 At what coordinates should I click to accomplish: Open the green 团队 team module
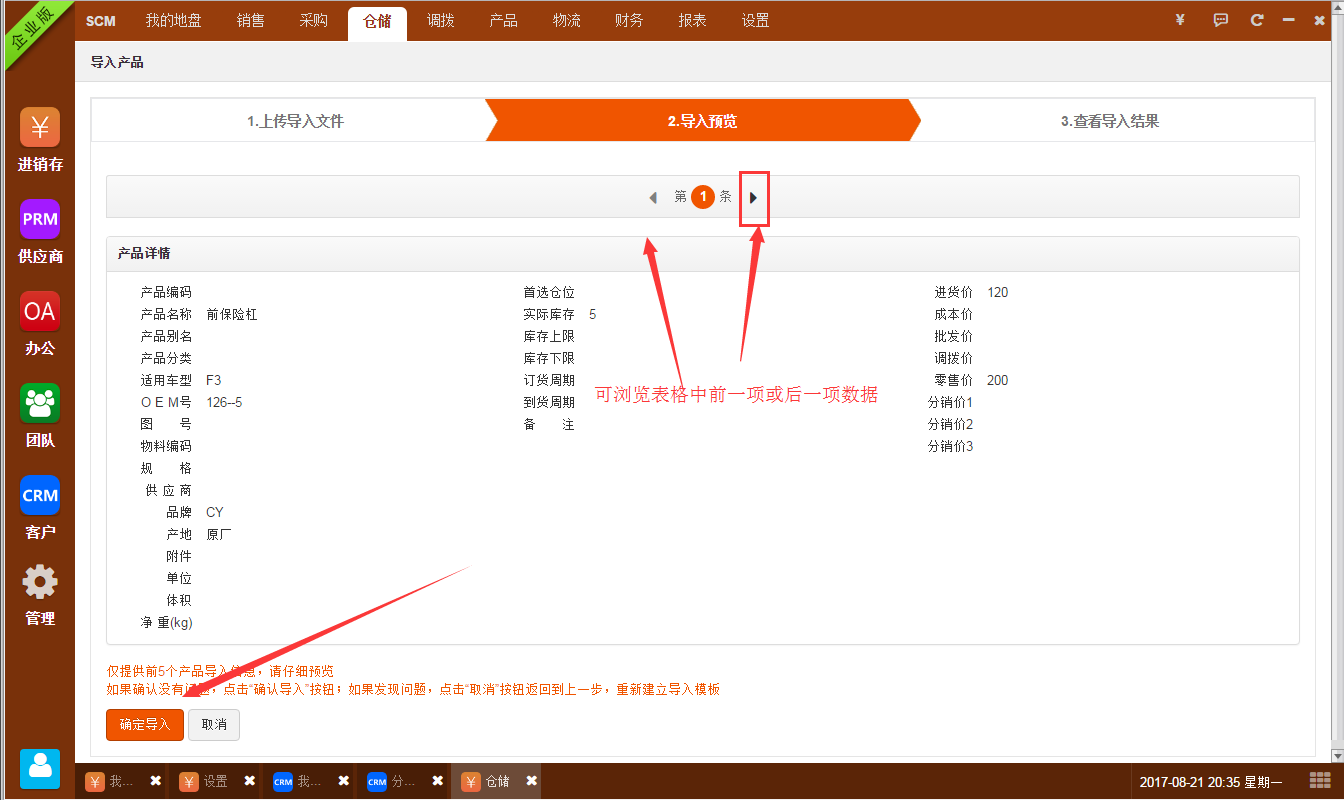point(40,404)
